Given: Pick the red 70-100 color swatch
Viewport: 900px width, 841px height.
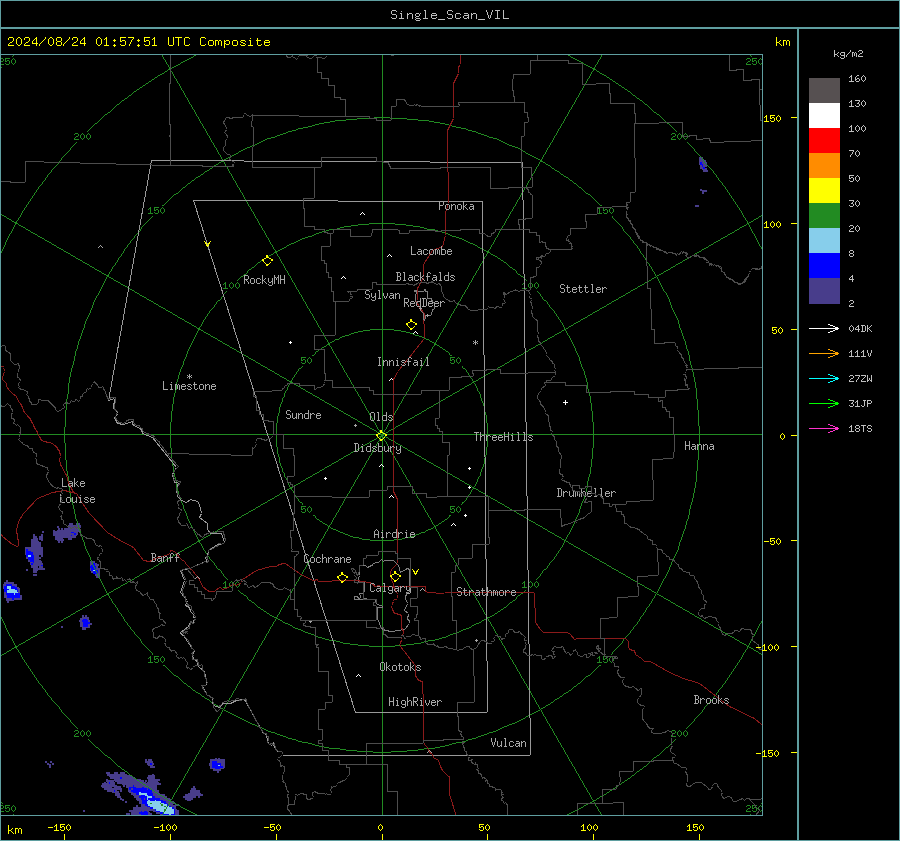Looking at the screenshot, I should pyautogui.click(x=824, y=141).
